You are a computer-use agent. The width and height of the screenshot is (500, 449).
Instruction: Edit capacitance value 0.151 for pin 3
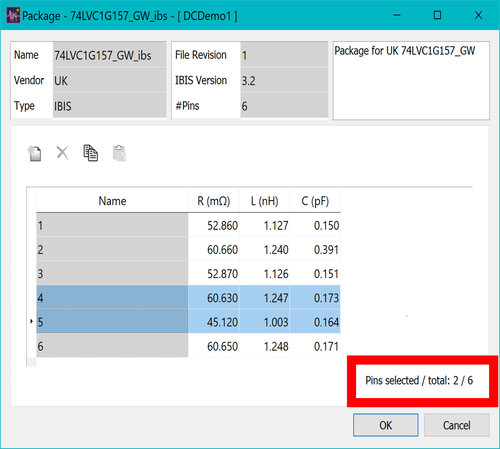pyautogui.click(x=315, y=274)
